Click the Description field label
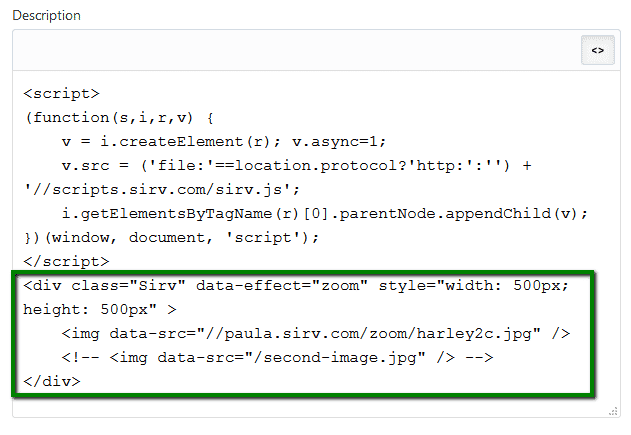This screenshot has width=631, height=435. [x=46, y=16]
